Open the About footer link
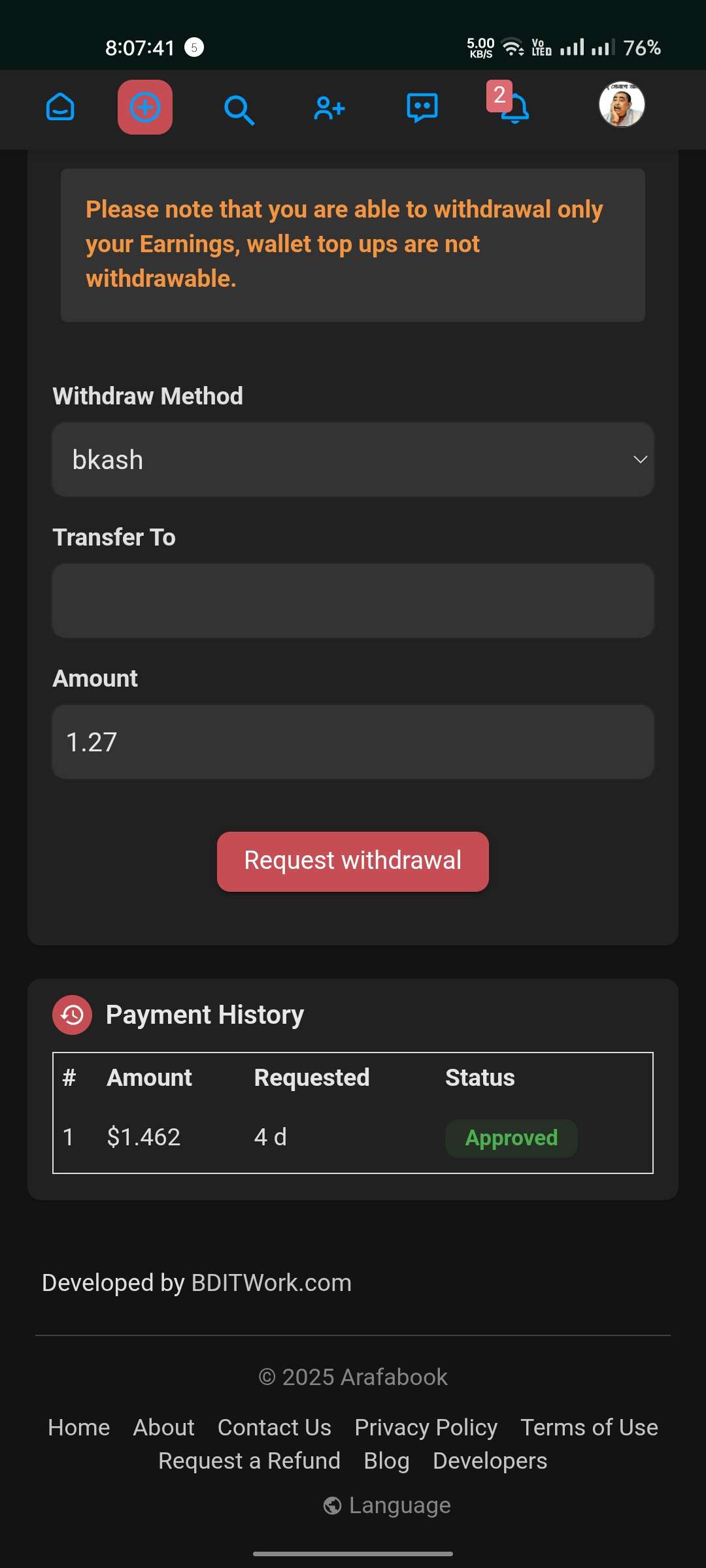706x1568 pixels. 163,1428
